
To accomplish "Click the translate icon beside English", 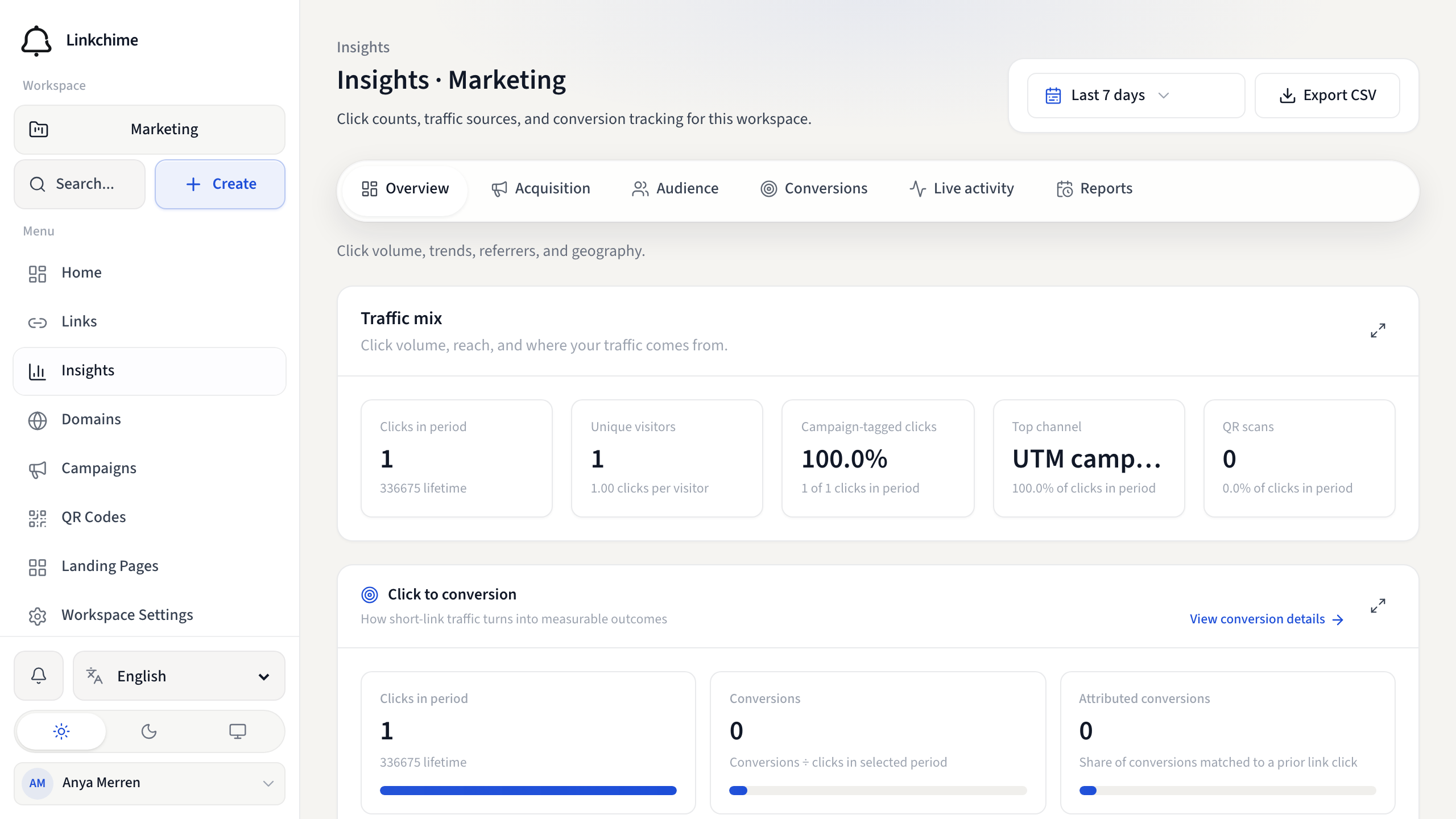I will pyautogui.click(x=94, y=676).
